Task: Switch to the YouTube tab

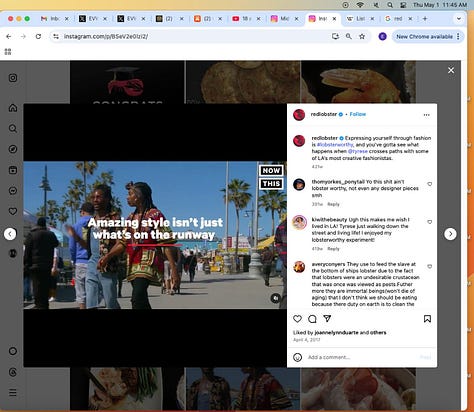Action: (246, 19)
